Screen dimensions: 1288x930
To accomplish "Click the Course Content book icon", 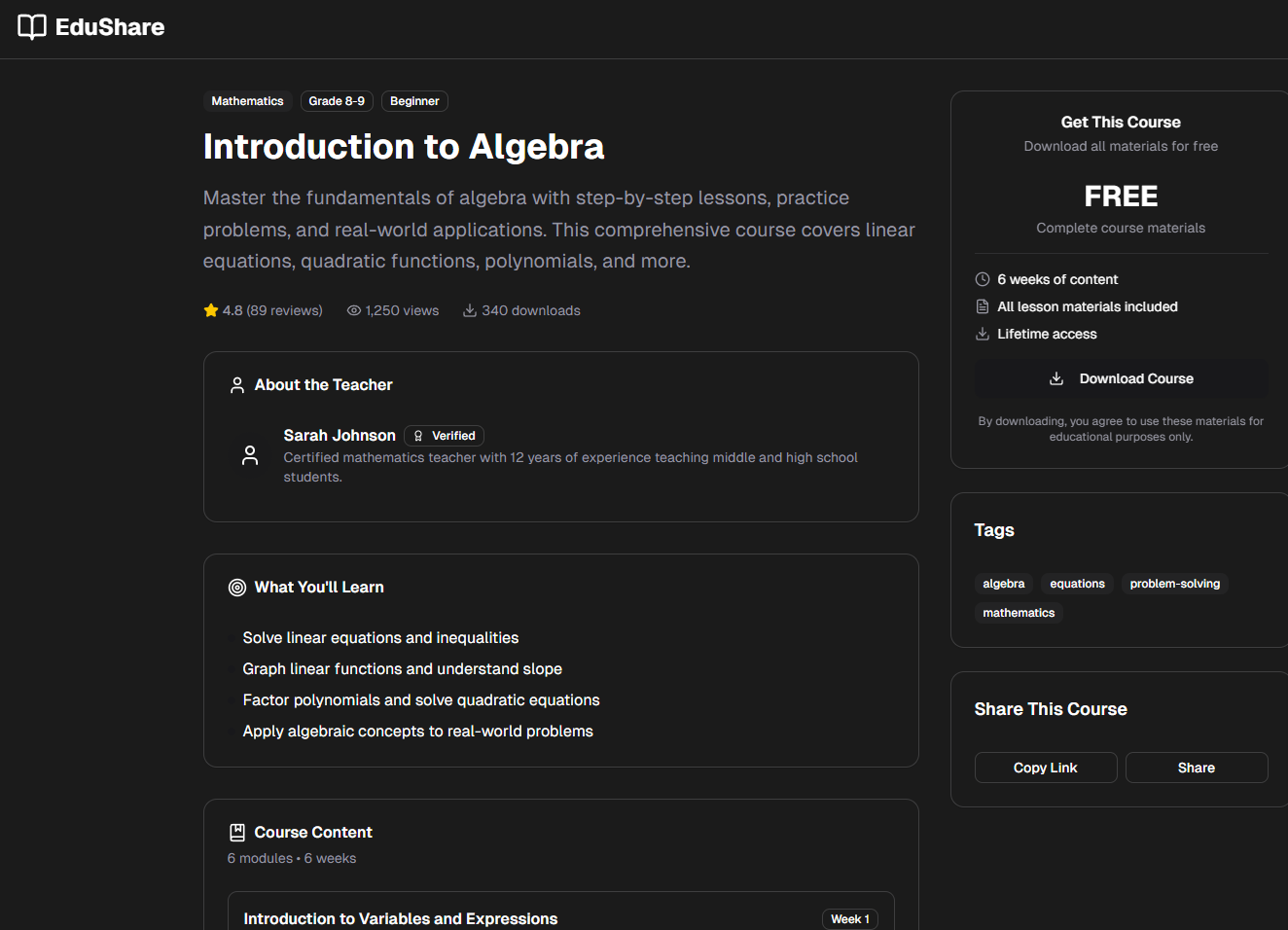I will [x=237, y=833].
